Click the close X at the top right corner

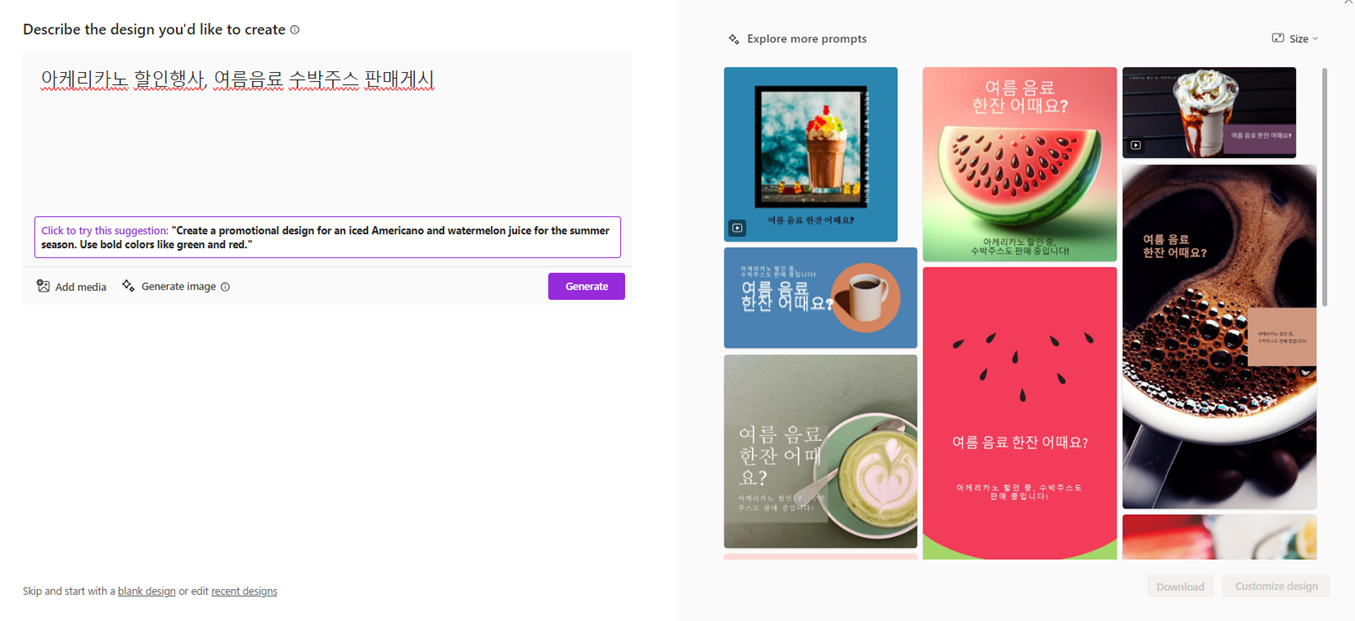click(1348, 3)
